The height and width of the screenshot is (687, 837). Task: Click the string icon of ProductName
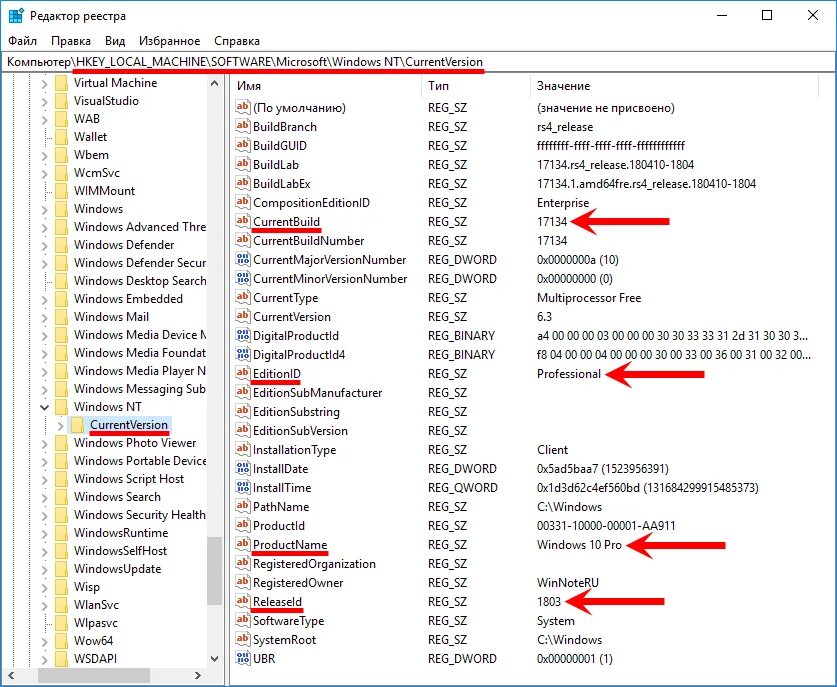tap(243, 544)
